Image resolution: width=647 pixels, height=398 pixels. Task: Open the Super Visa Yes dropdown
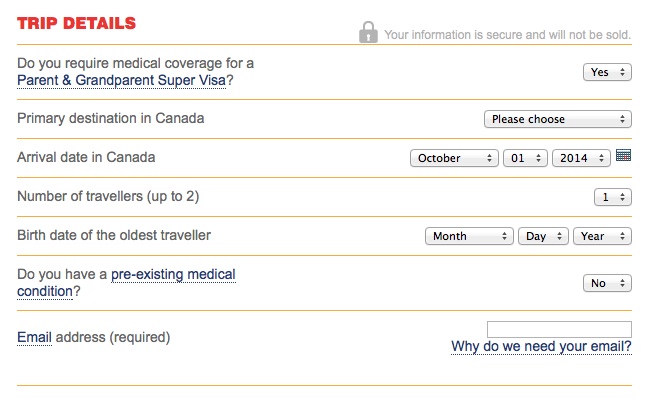[x=607, y=72]
